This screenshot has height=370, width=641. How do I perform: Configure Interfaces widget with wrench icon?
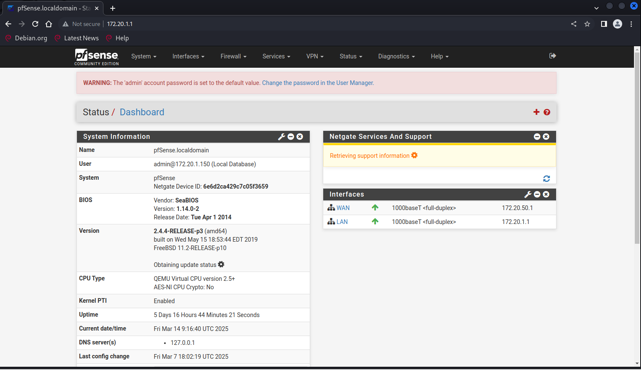[x=528, y=194]
